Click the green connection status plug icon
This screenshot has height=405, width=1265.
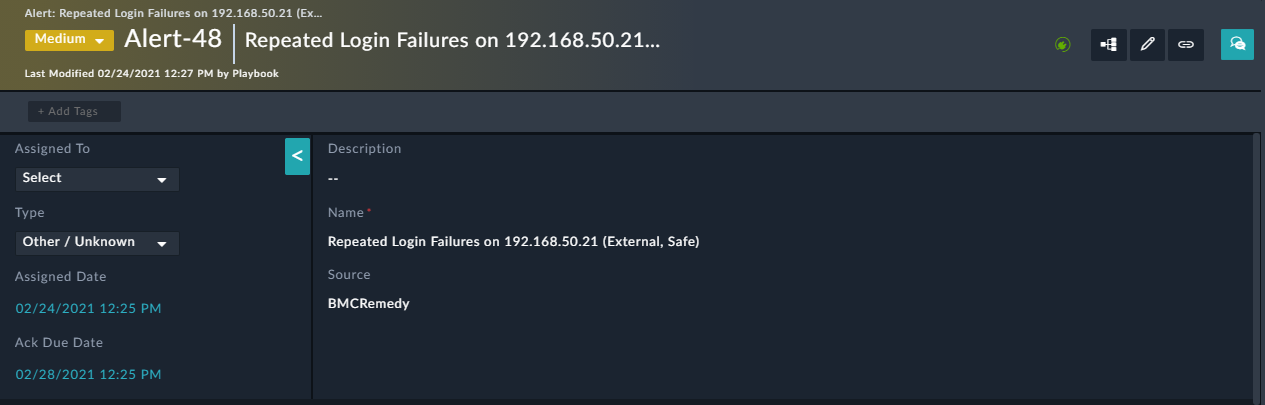tap(1063, 44)
